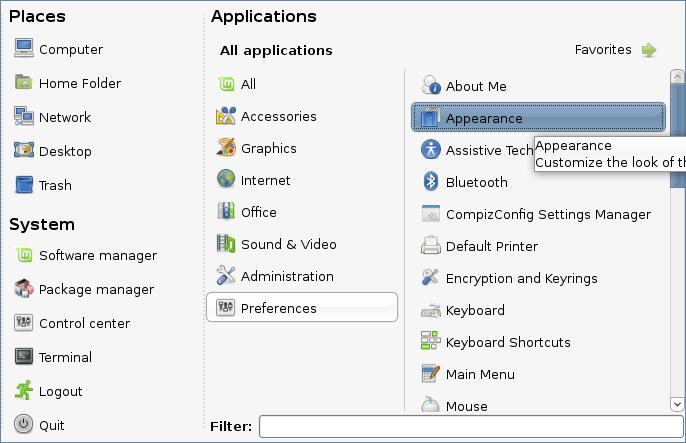The width and height of the screenshot is (686, 443).
Task: Open the CompizConfig Settings Manager icon
Action: tap(430, 214)
